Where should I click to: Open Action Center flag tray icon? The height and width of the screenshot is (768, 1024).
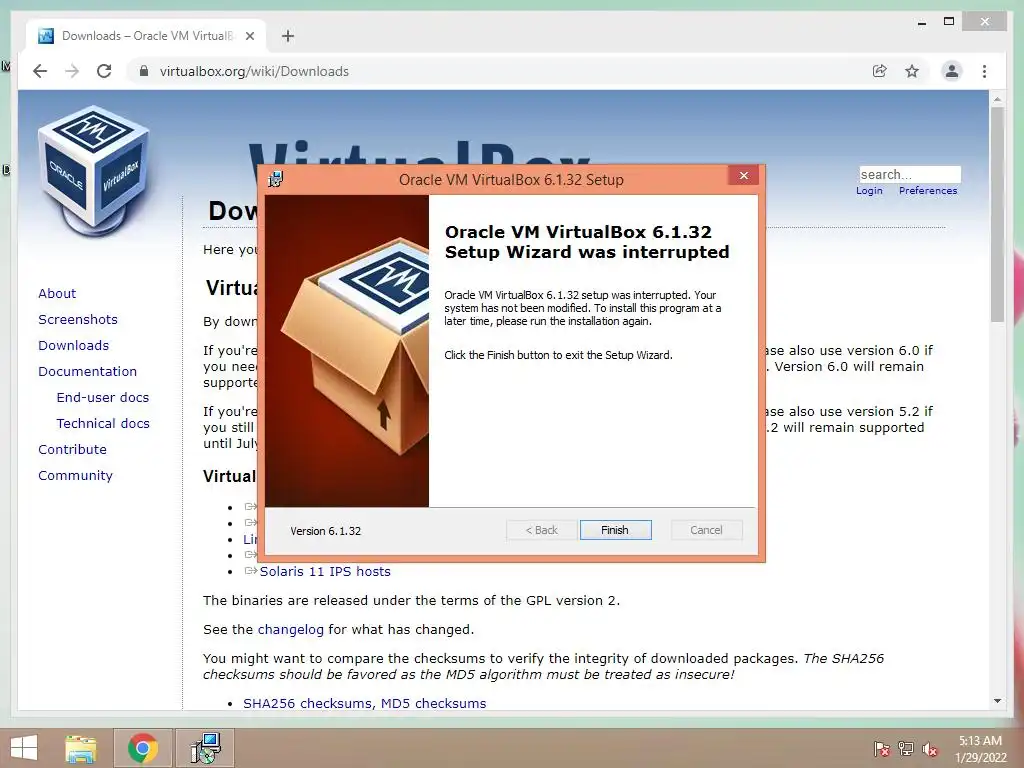click(x=881, y=749)
